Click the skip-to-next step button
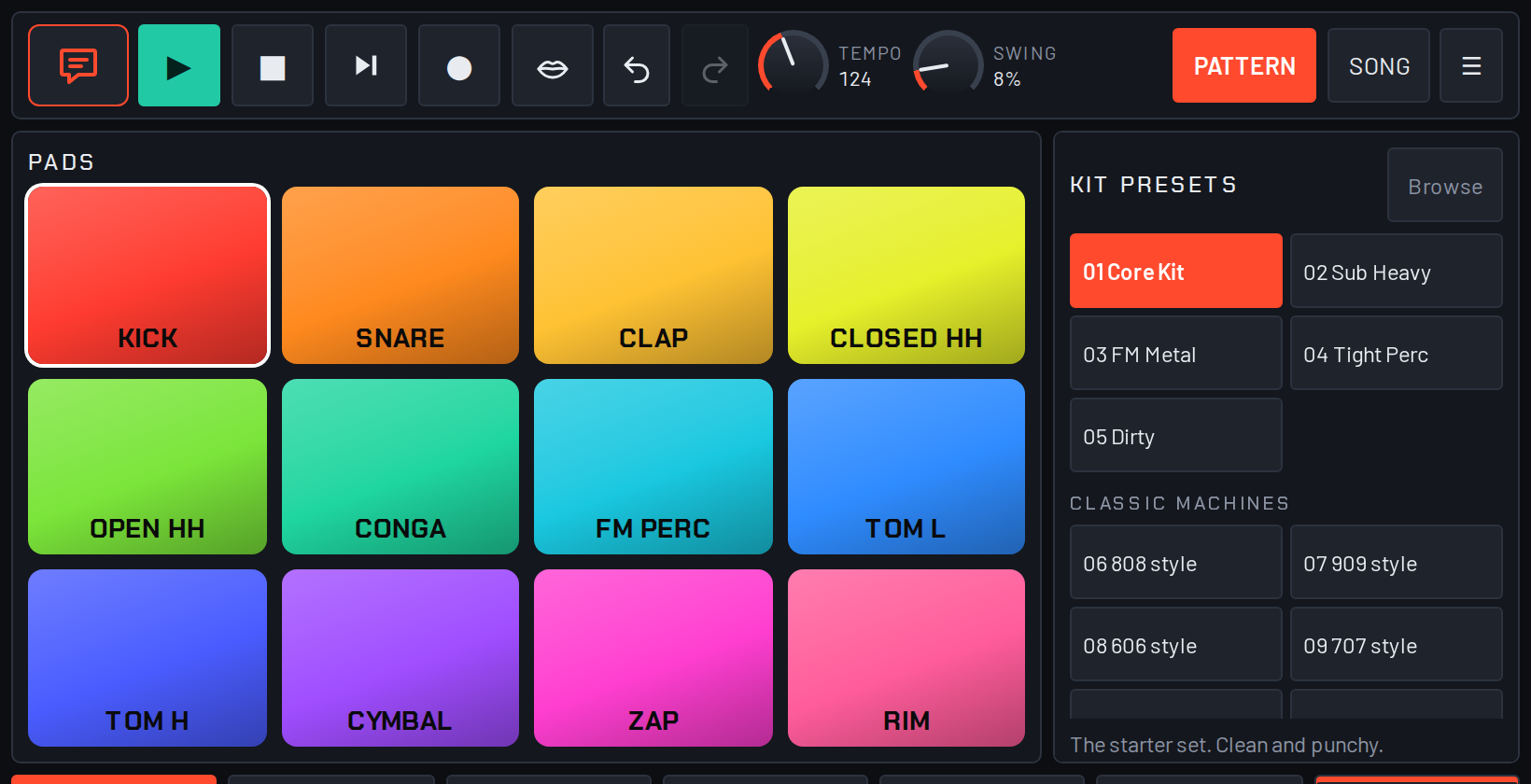Image resolution: width=1531 pixels, height=784 pixels. [366, 65]
